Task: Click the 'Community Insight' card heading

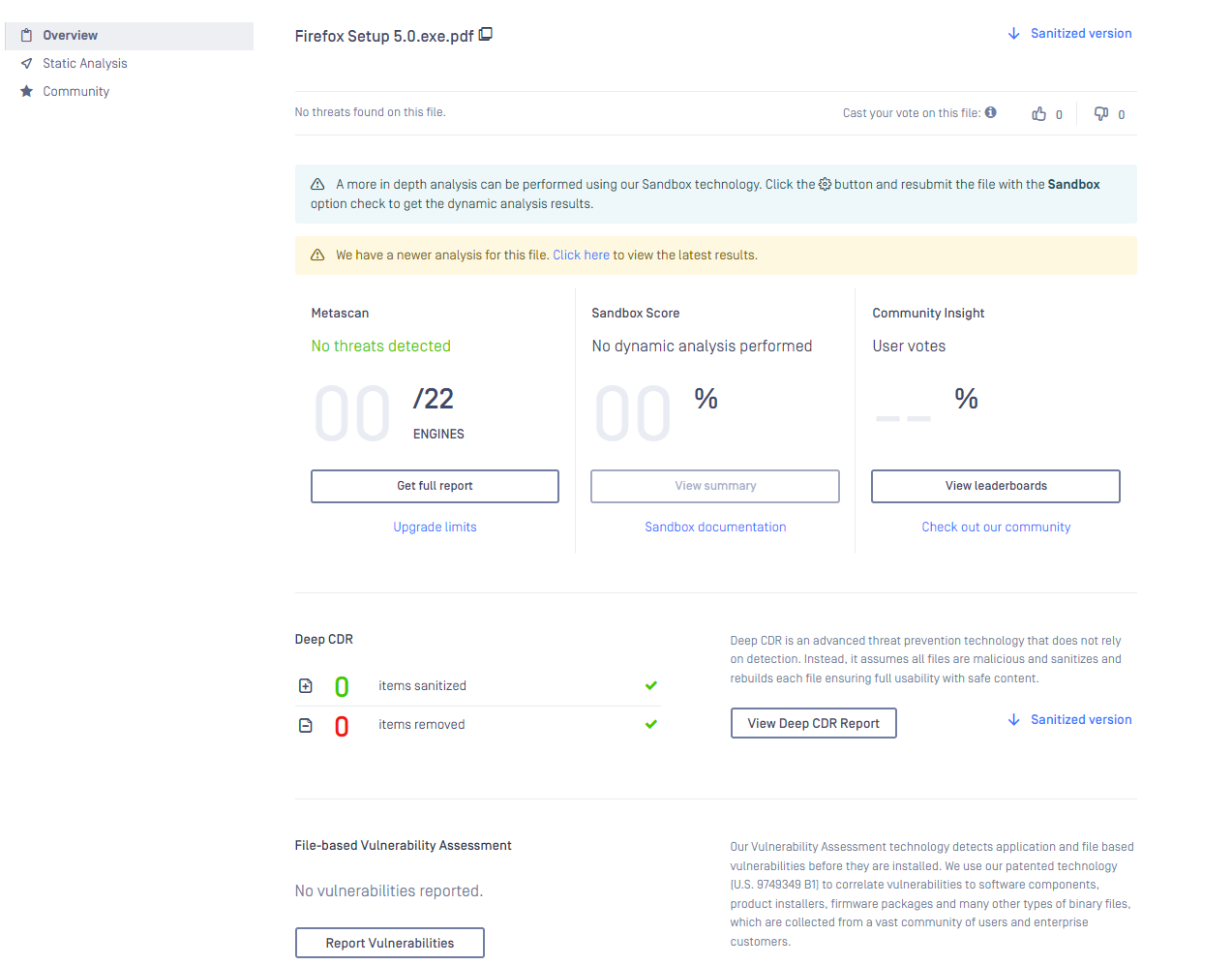Action: tap(928, 314)
